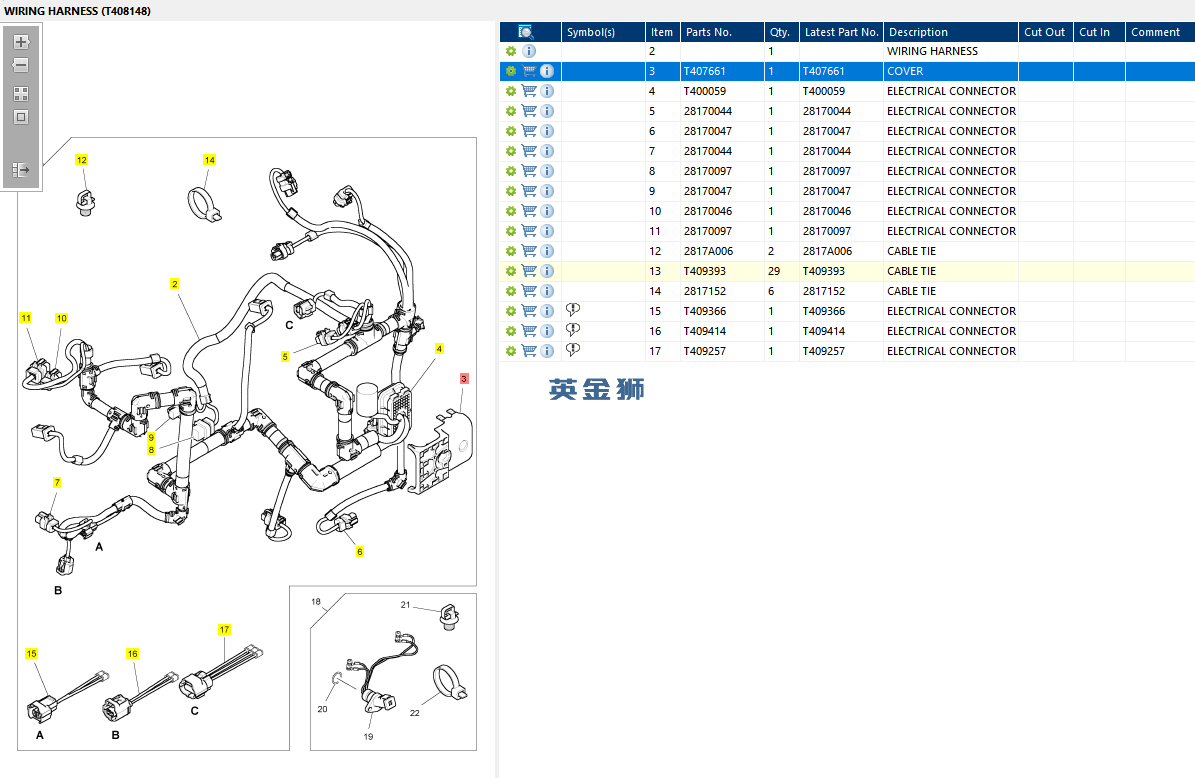Open info icon for COVER T407661

pos(547,71)
